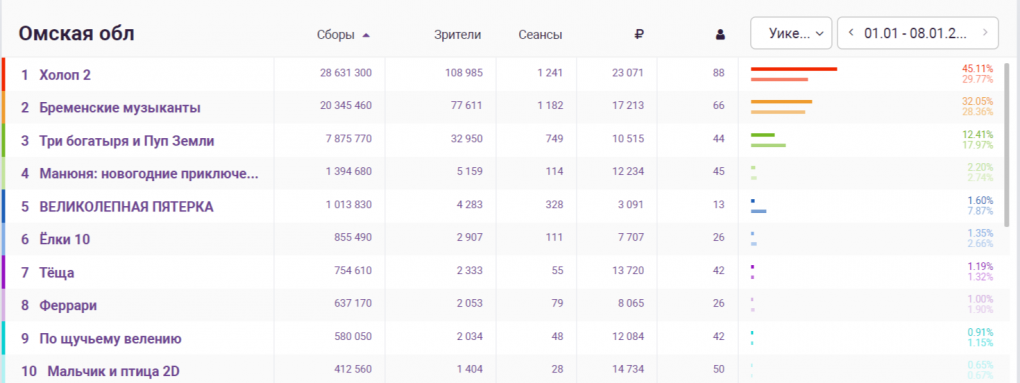Go to previous date range arrow
Viewport: 1020px width, 383px height.
point(851,32)
